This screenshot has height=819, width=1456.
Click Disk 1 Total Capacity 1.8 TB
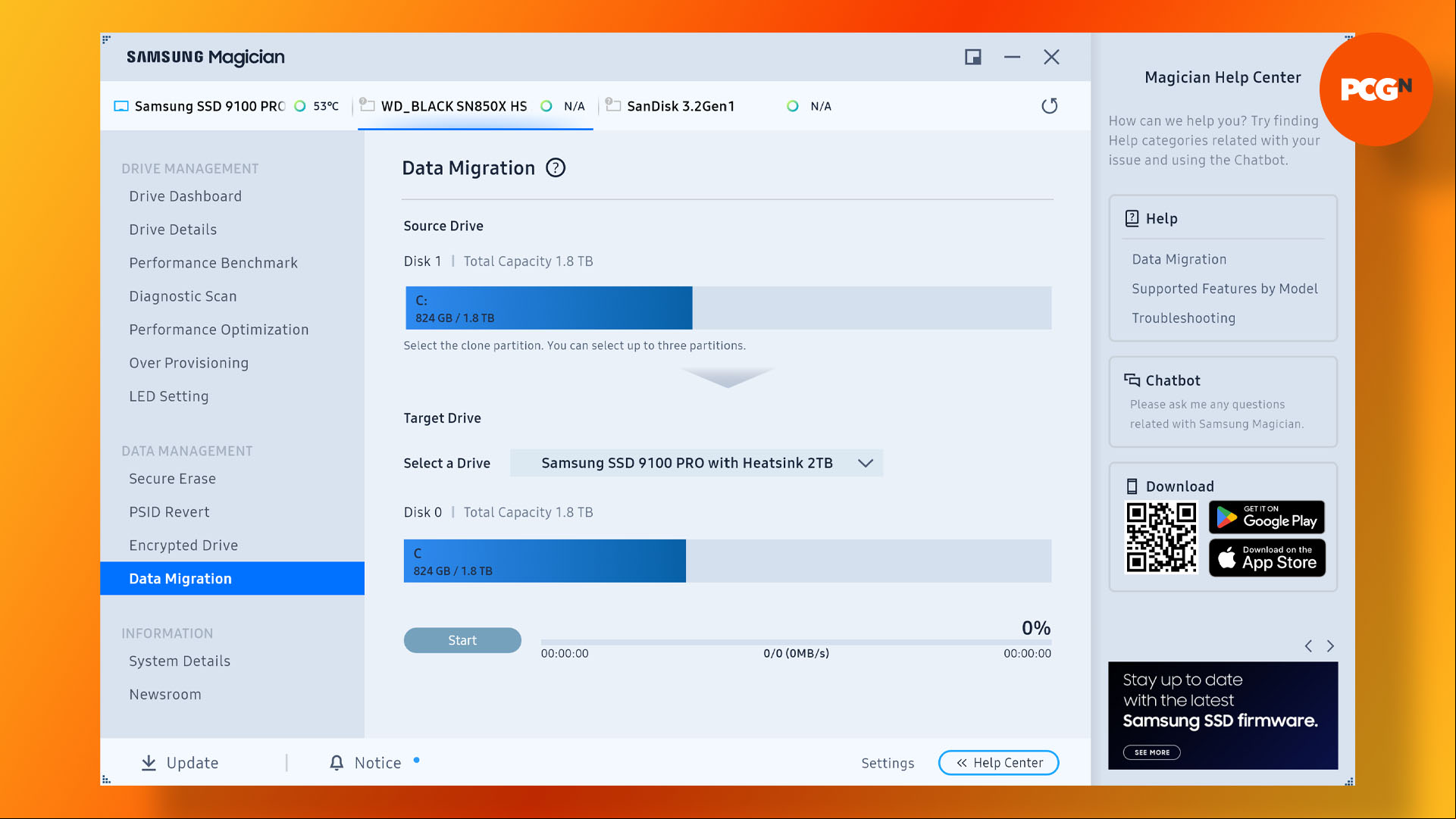coord(498,261)
